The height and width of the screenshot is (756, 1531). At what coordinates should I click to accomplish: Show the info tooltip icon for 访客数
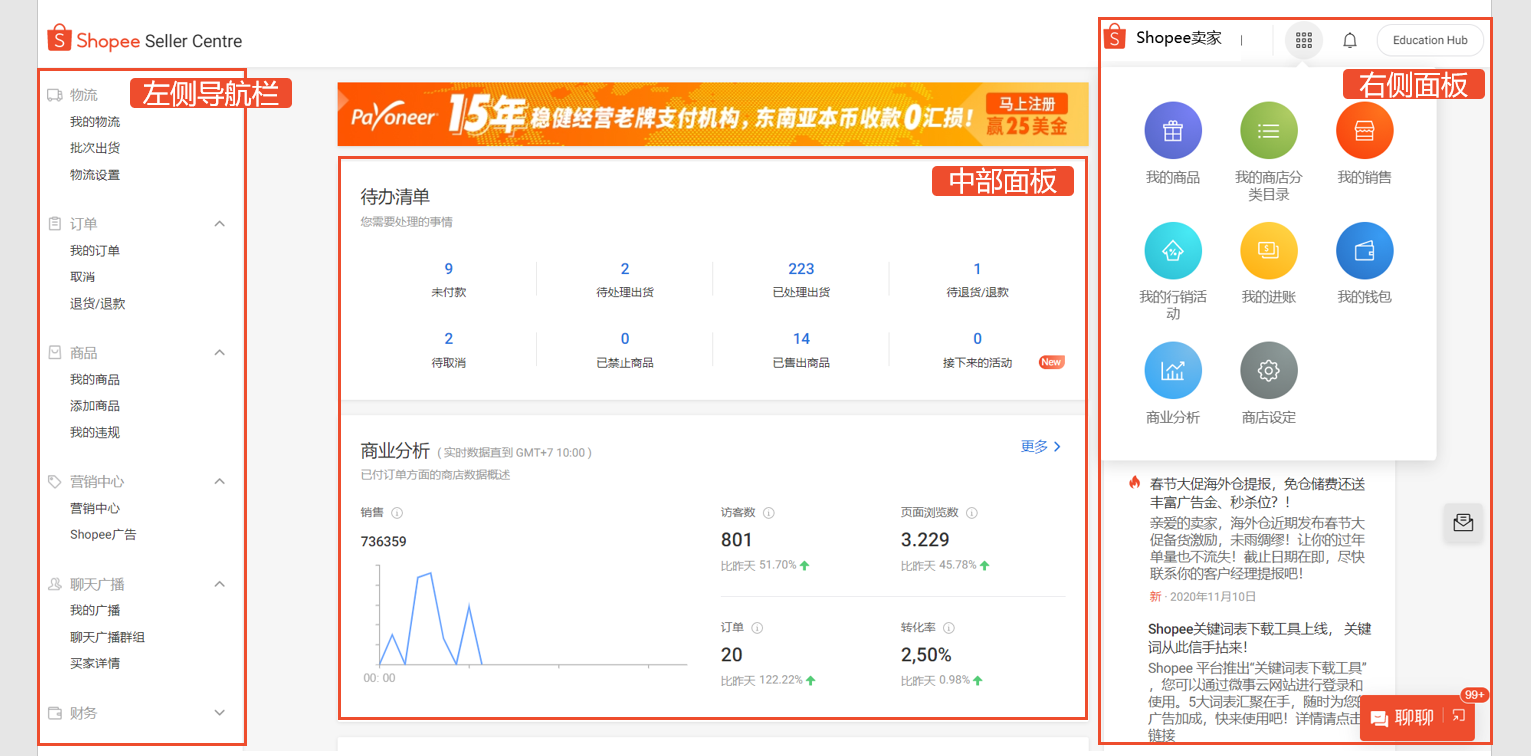click(x=769, y=513)
